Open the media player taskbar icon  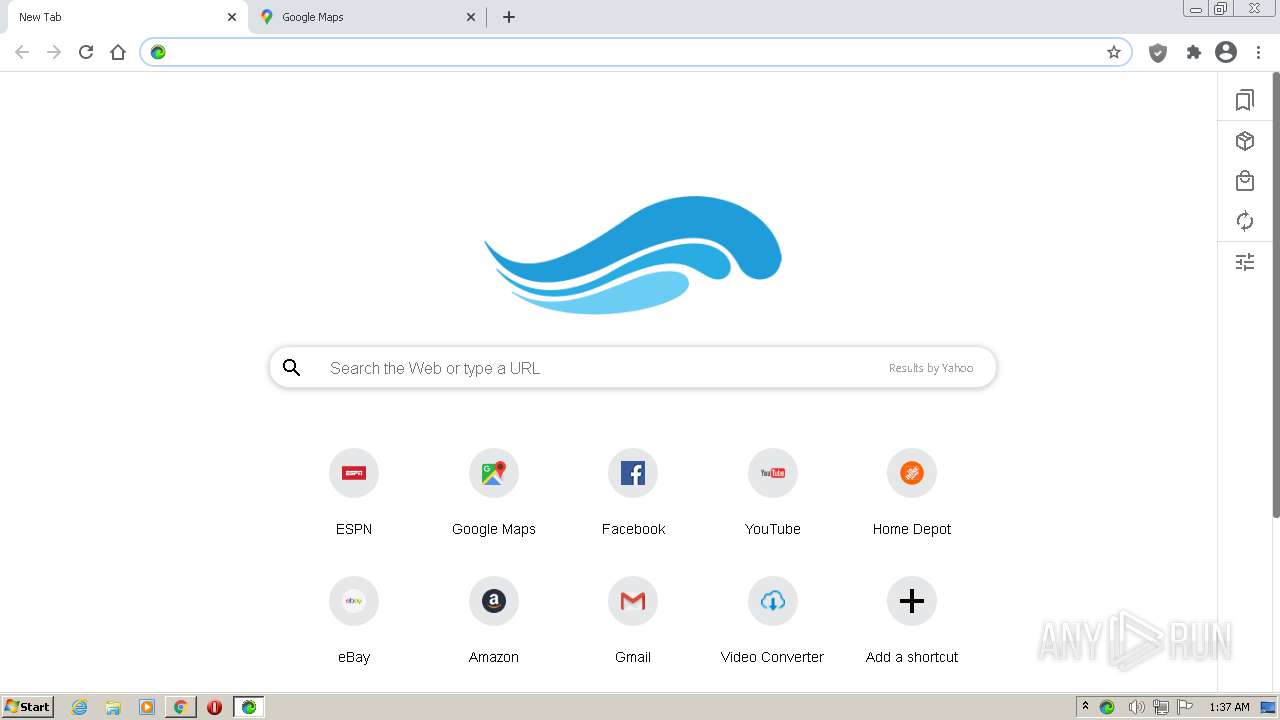pos(147,707)
